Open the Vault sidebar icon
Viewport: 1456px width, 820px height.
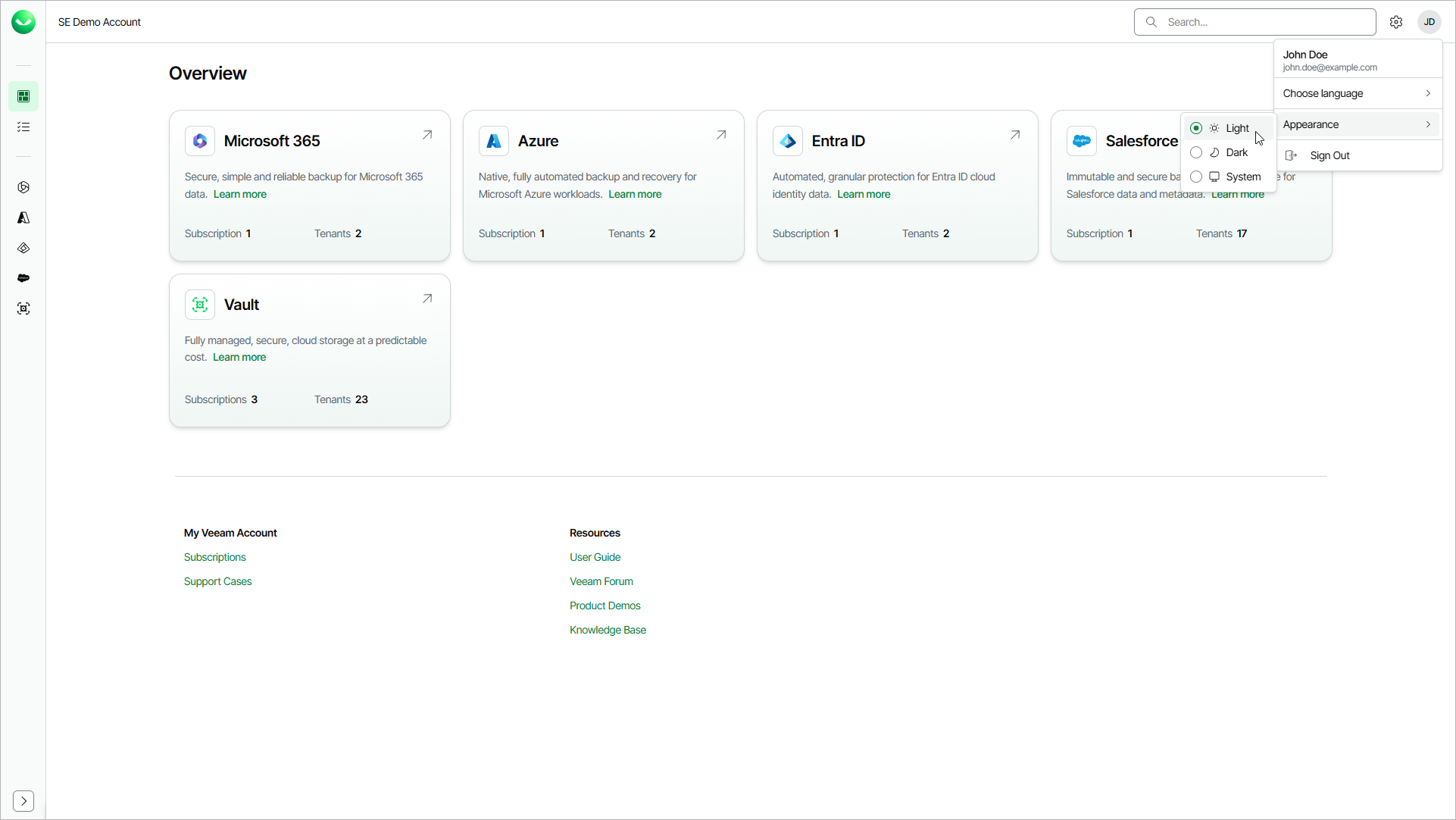(23, 308)
